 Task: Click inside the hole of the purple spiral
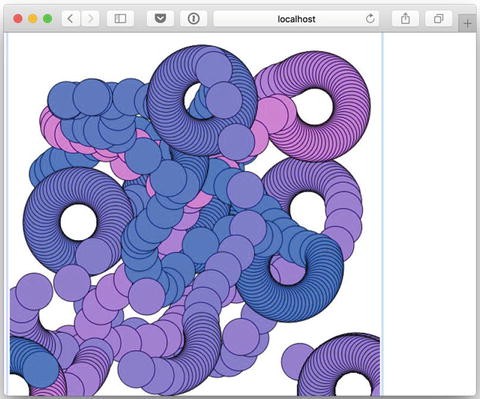pos(306,209)
